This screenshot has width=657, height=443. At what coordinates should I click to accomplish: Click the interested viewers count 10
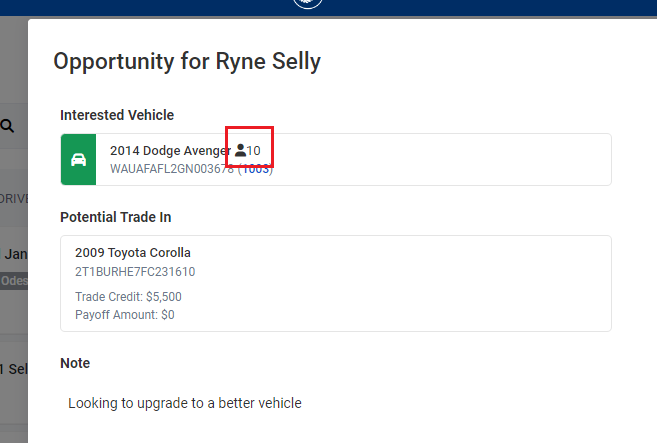tap(253, 150)
